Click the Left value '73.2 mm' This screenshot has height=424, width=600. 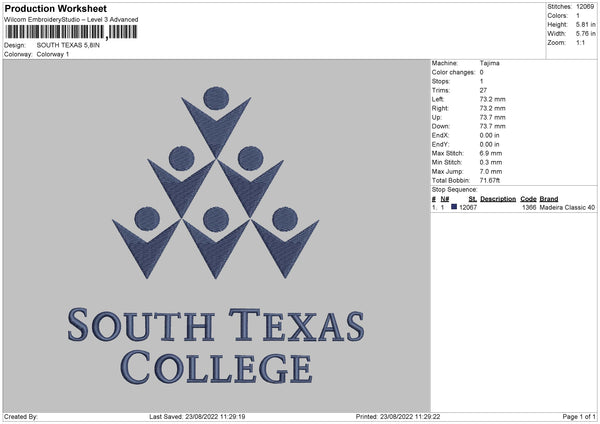(492, 99)
